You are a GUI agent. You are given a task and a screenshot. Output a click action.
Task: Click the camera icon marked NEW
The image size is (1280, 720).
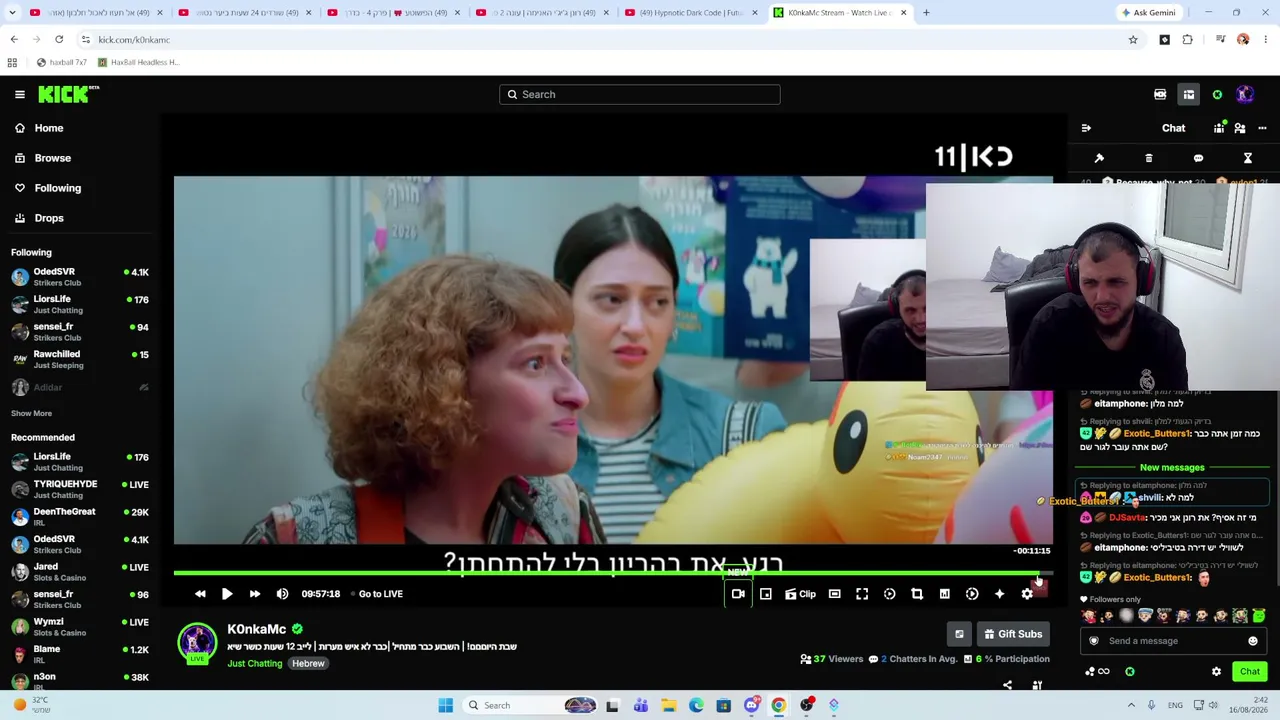[x=738, y=593]
